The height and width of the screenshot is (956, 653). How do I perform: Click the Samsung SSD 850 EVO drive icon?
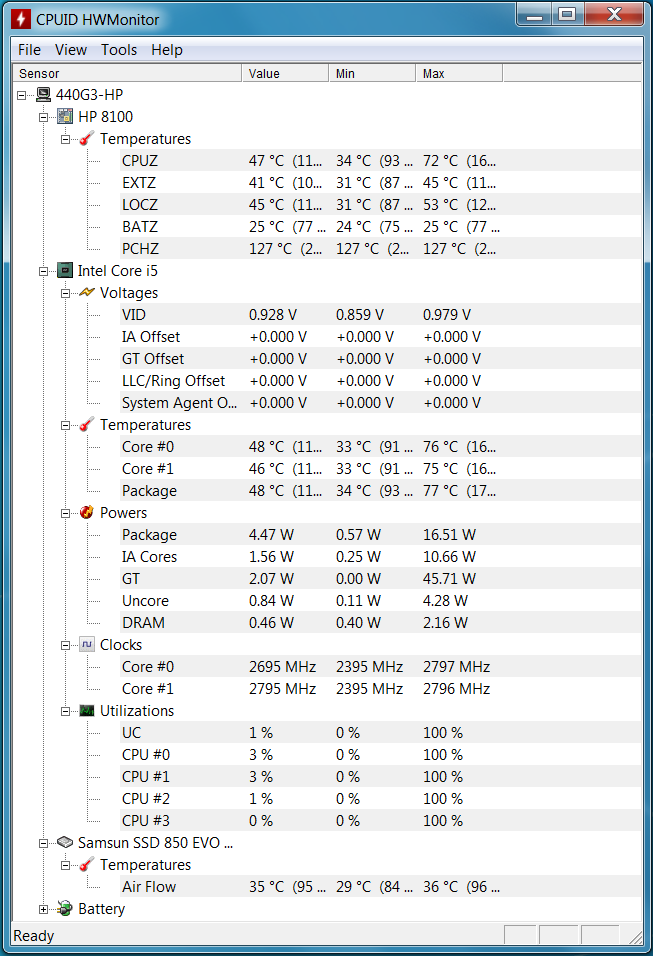tap(65, 843)
